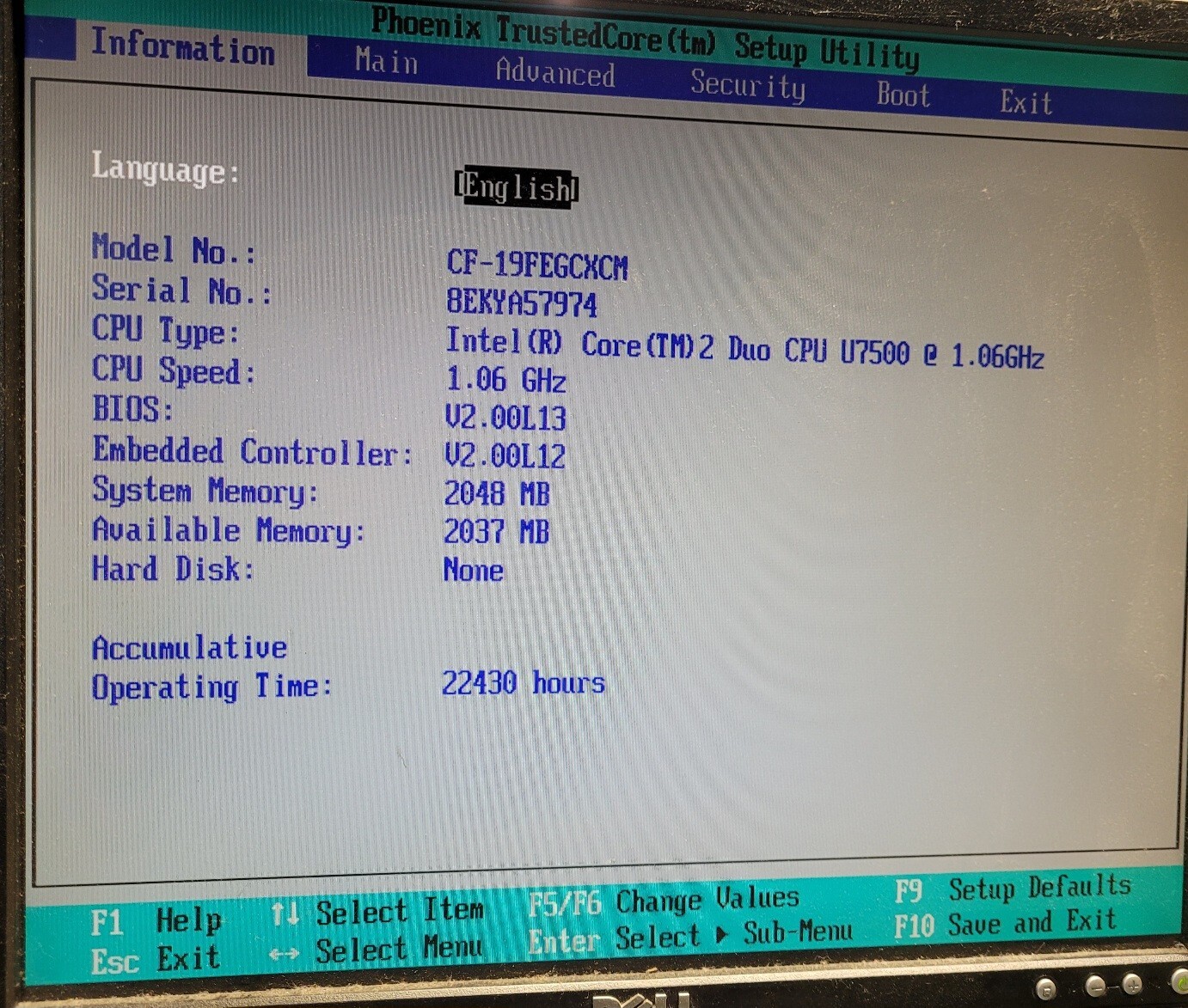Click the CPU Speed label
Screen dimensions: 1188x1008
point(174,370)
